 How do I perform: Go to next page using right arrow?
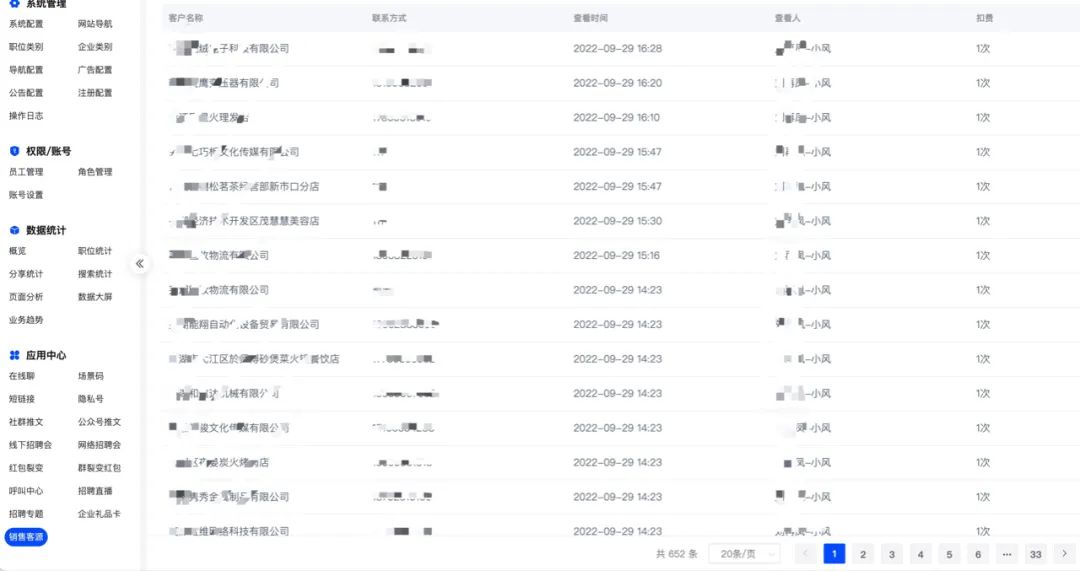point(1065,554)
